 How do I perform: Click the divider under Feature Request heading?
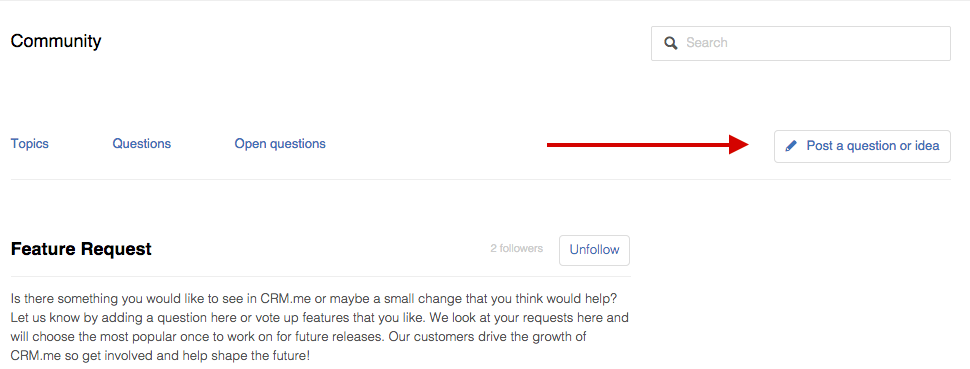(x=320, y=276)
